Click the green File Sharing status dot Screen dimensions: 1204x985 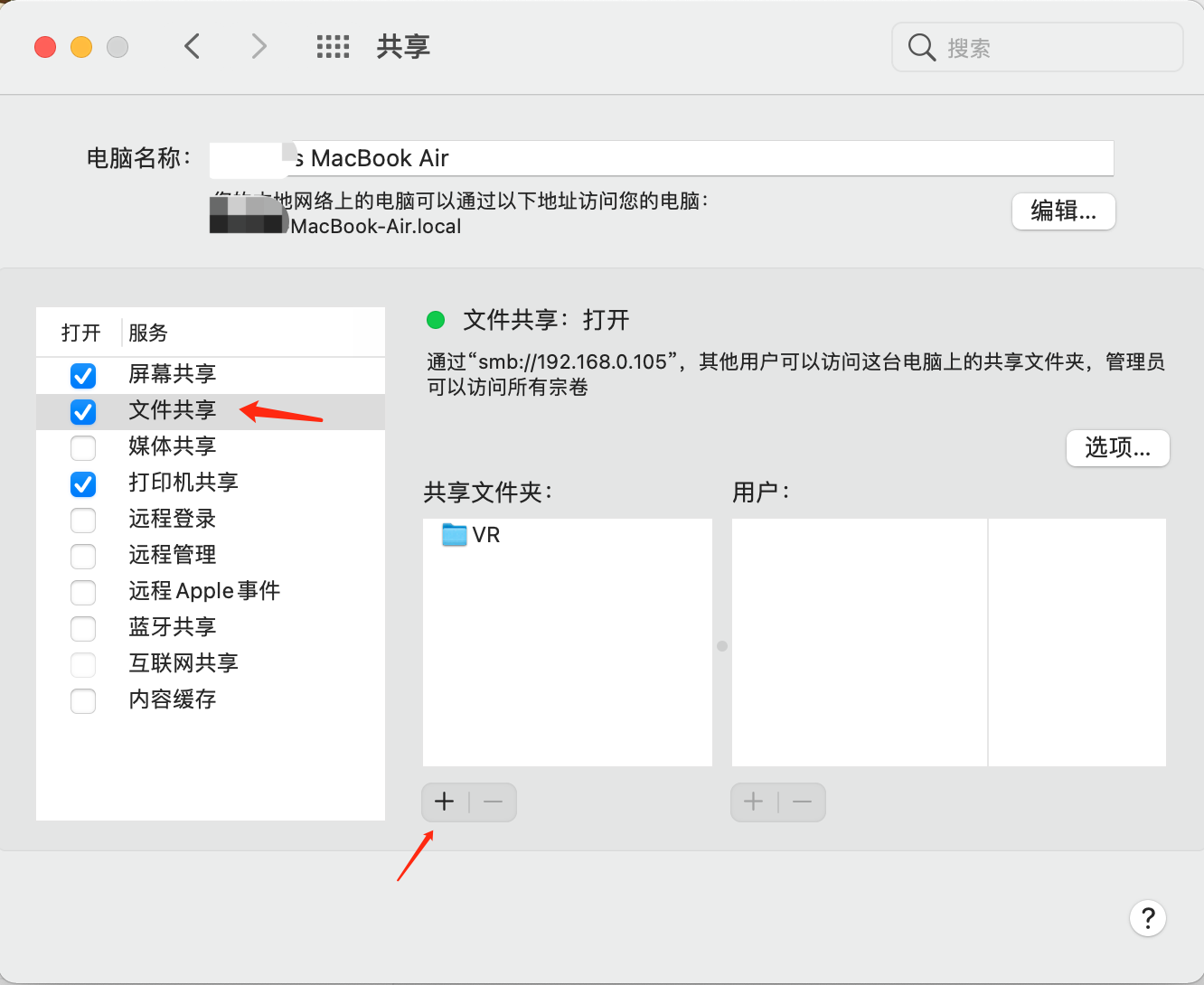tap(436, 319)
